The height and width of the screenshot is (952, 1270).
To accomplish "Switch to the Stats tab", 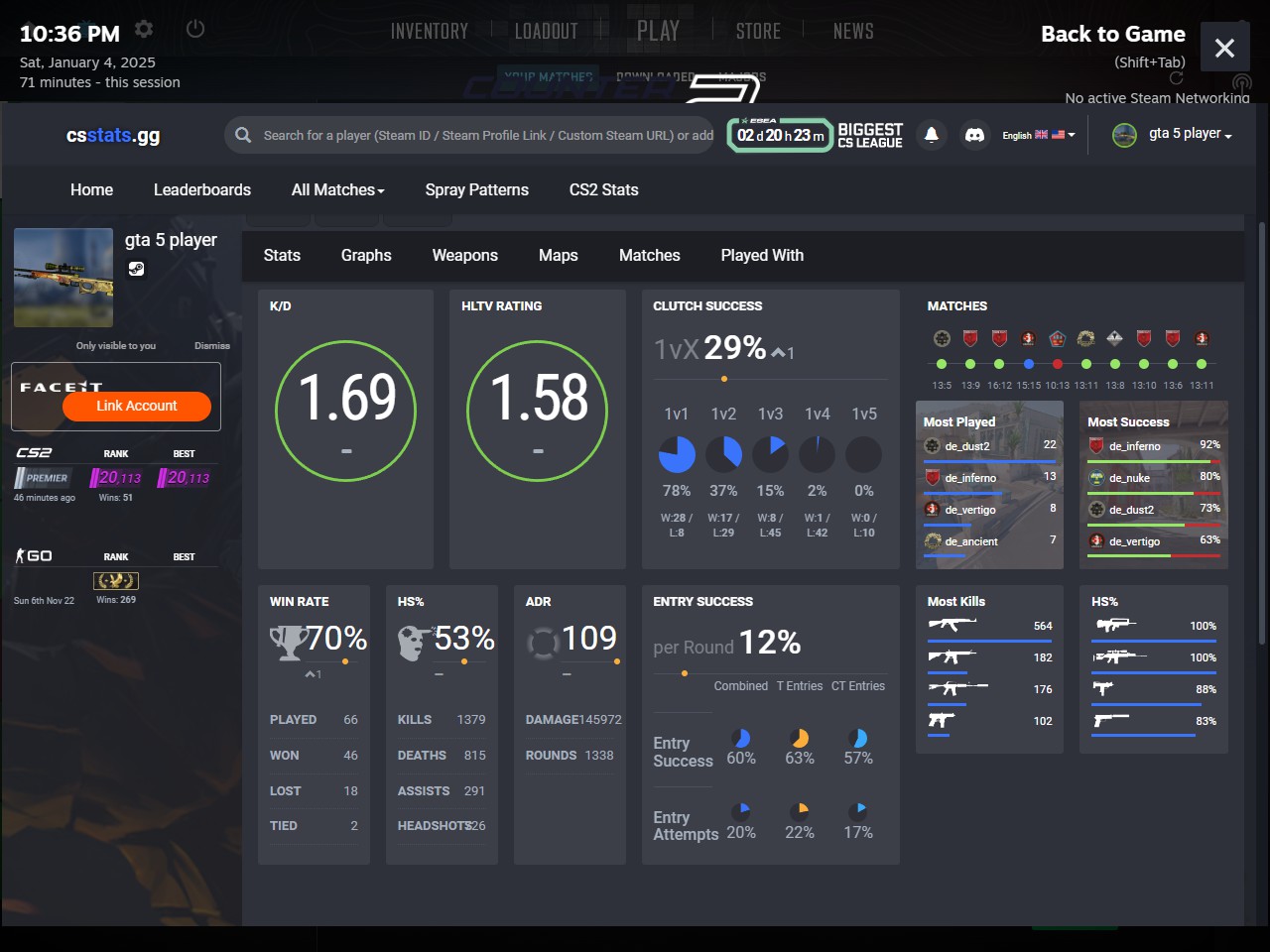I will pos(282,255).
